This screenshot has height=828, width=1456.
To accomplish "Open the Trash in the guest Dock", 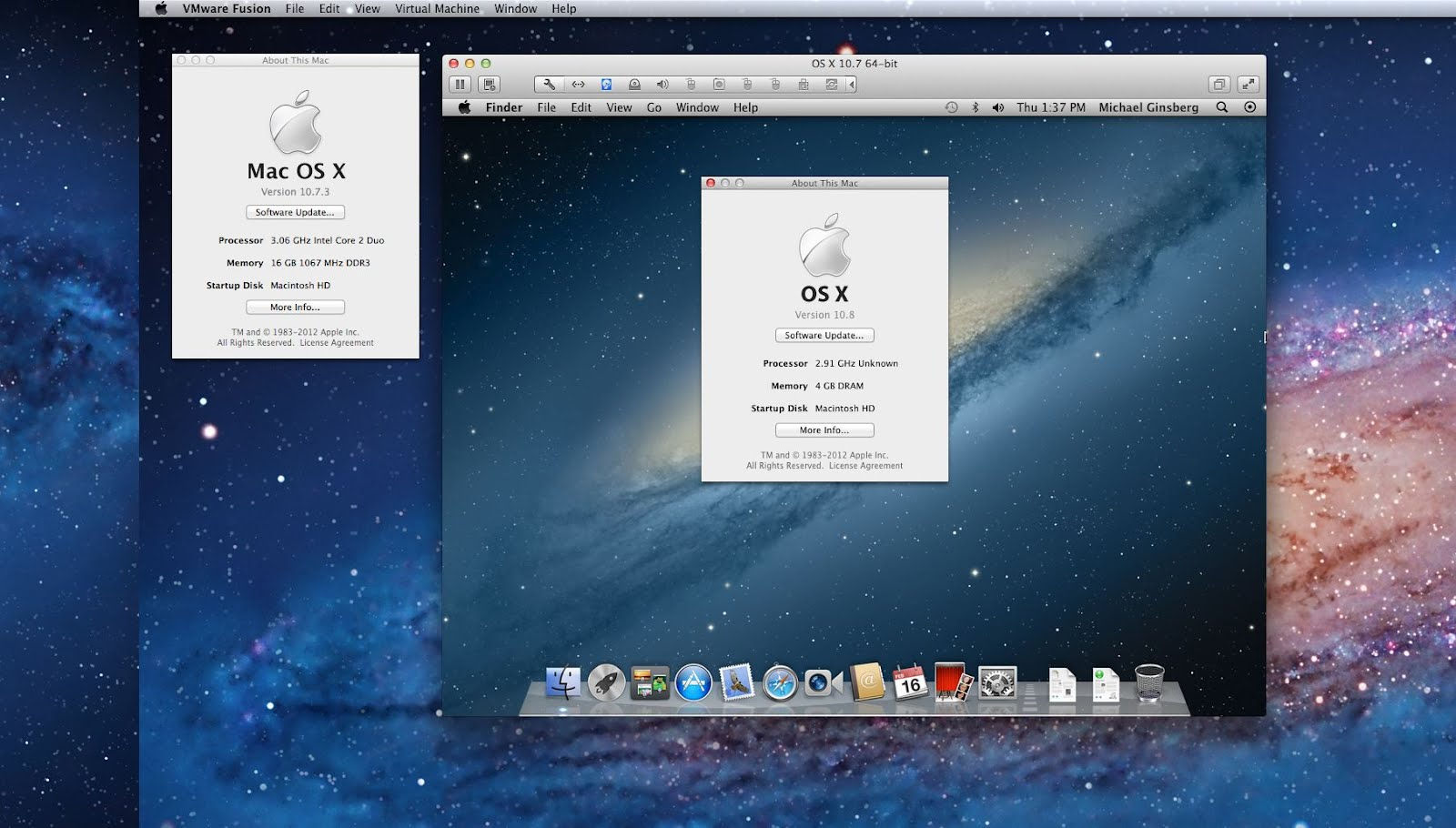I will [x=1149, y=682].
